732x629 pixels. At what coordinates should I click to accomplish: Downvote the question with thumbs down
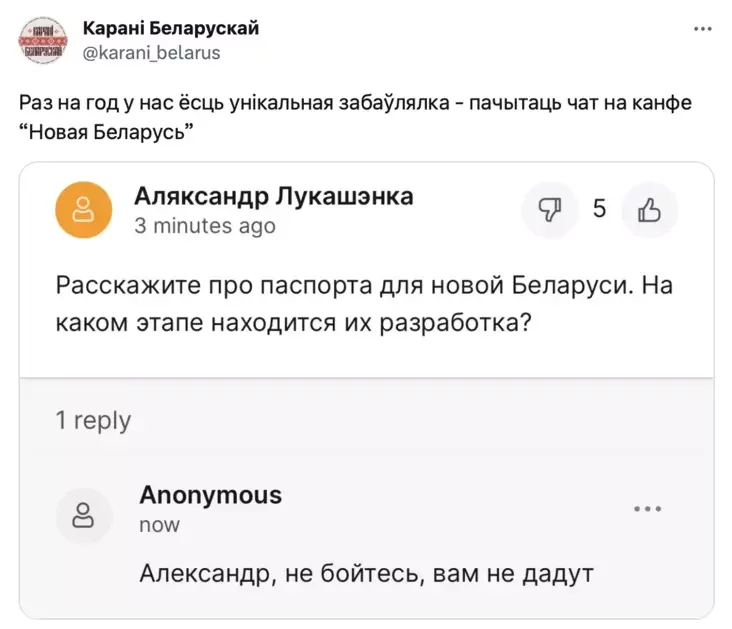coord(549,210)
